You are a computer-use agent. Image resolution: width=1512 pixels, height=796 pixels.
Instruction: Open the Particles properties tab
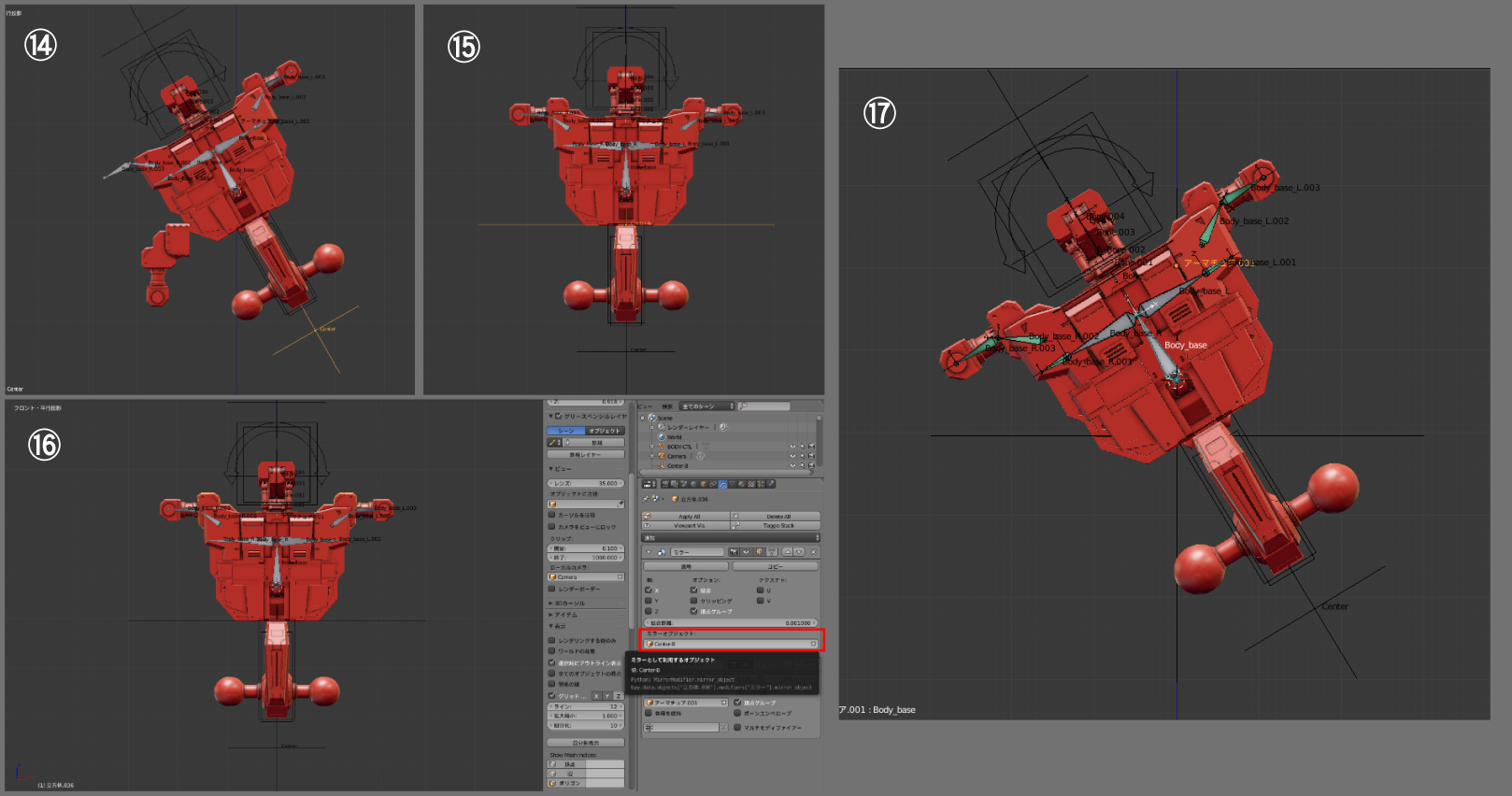[761, 484]
